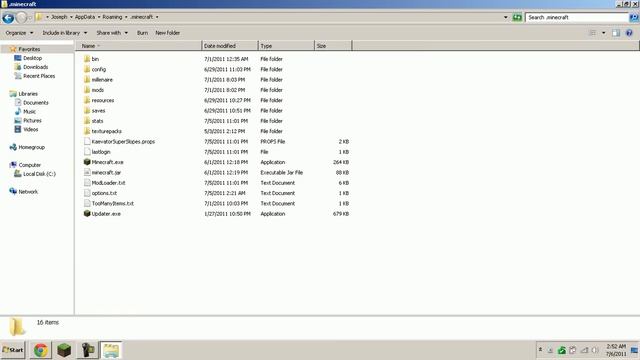This screenshot has width=640, height=360.
Task: Select the saves folder icon
Action: (87, 111)
